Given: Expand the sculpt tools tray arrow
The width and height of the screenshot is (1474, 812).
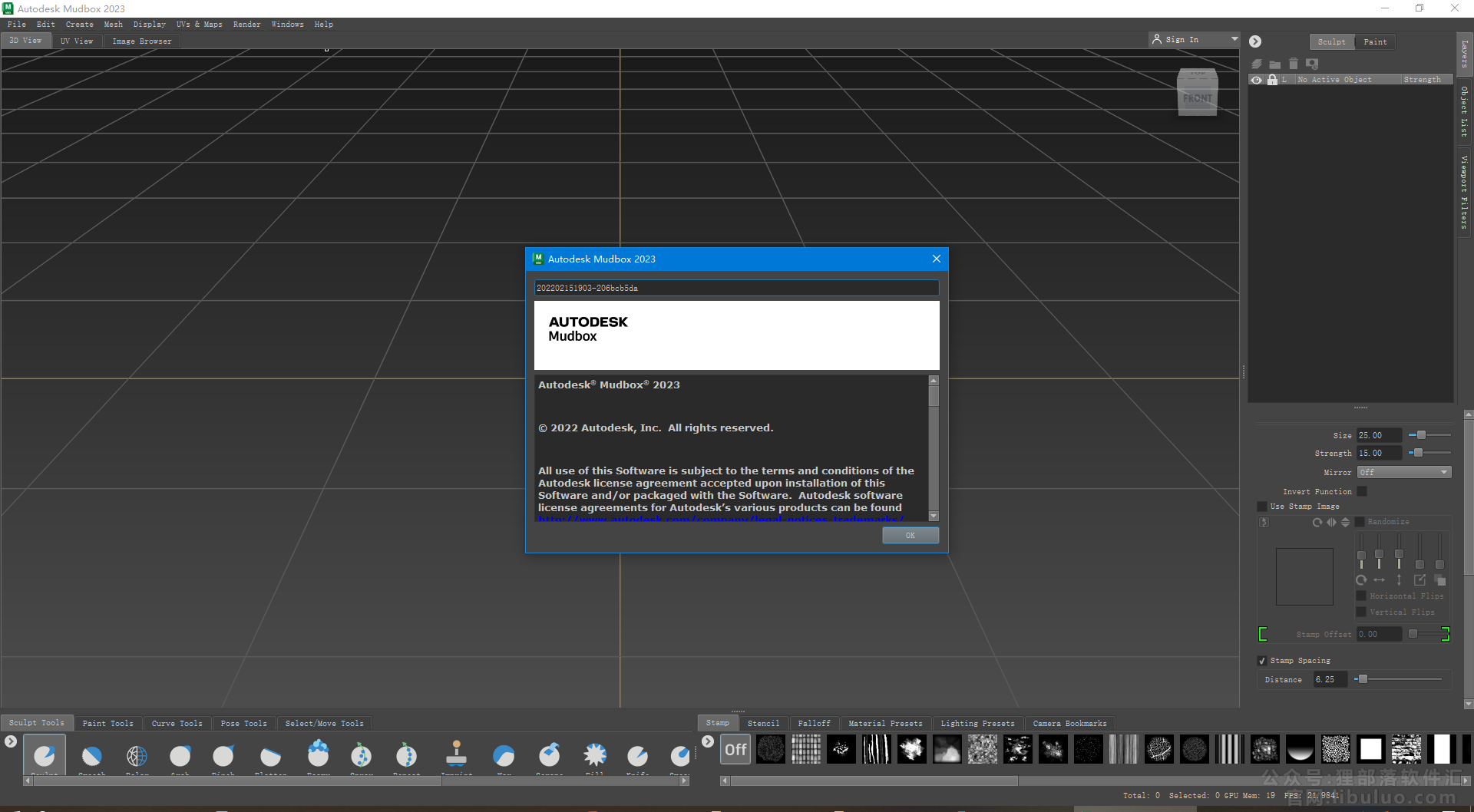Looking at the screenshot, I should pos(11,741).
